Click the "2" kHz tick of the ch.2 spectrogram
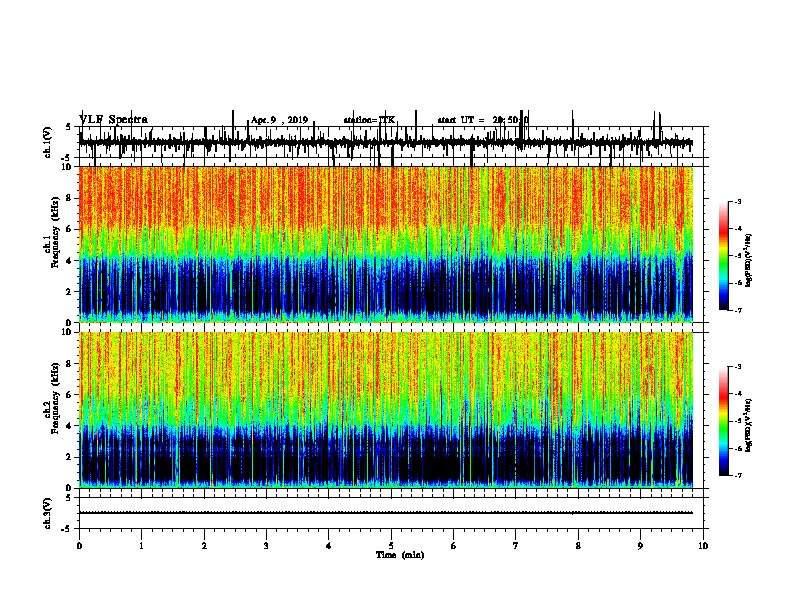Screen dimensions: 792x612 (x=70, y=457)
